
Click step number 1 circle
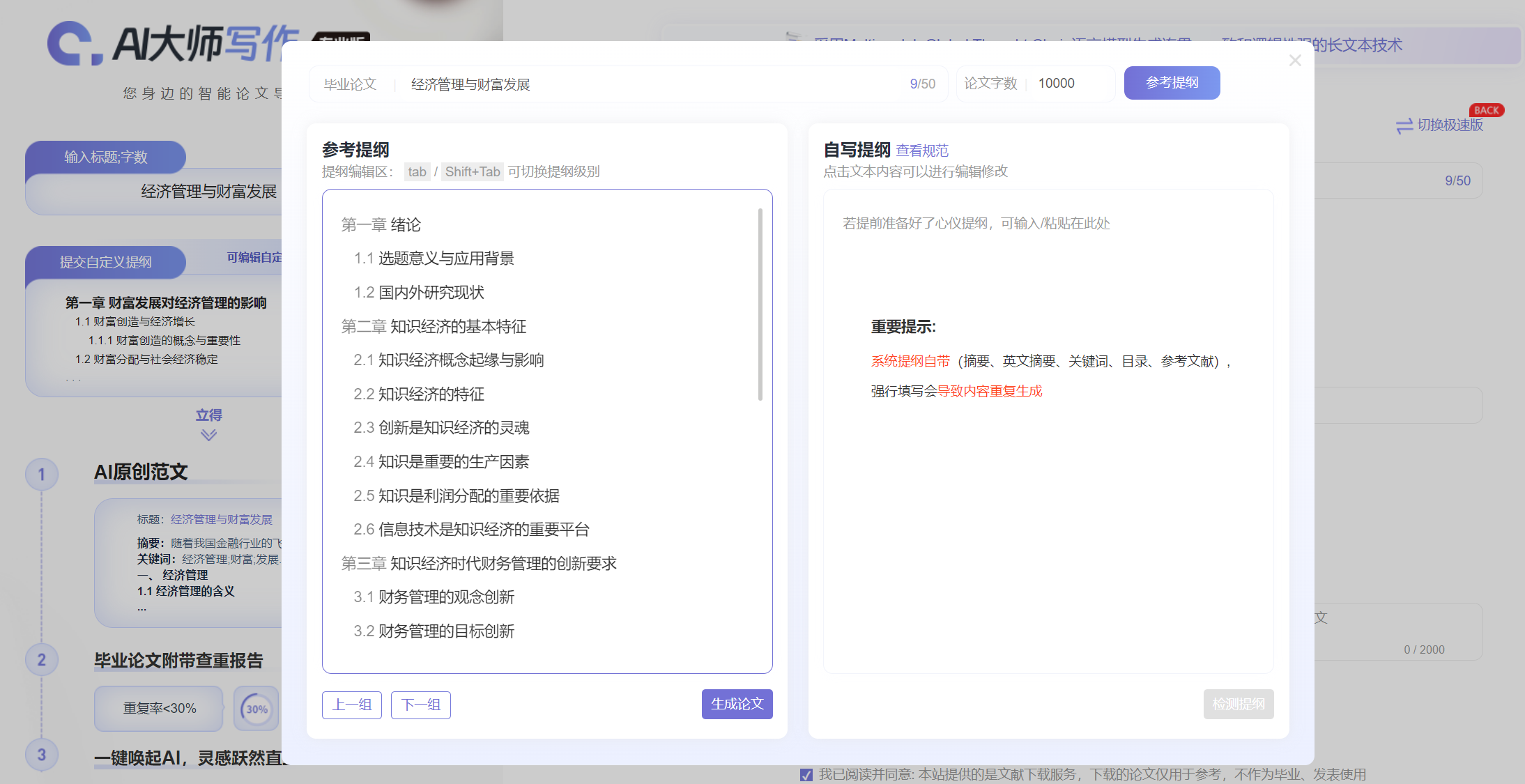[x=42, y=475]
